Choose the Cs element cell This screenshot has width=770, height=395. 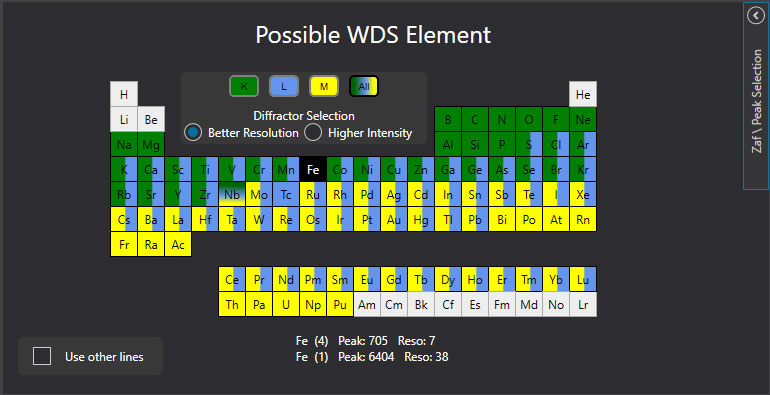point(124,220)
